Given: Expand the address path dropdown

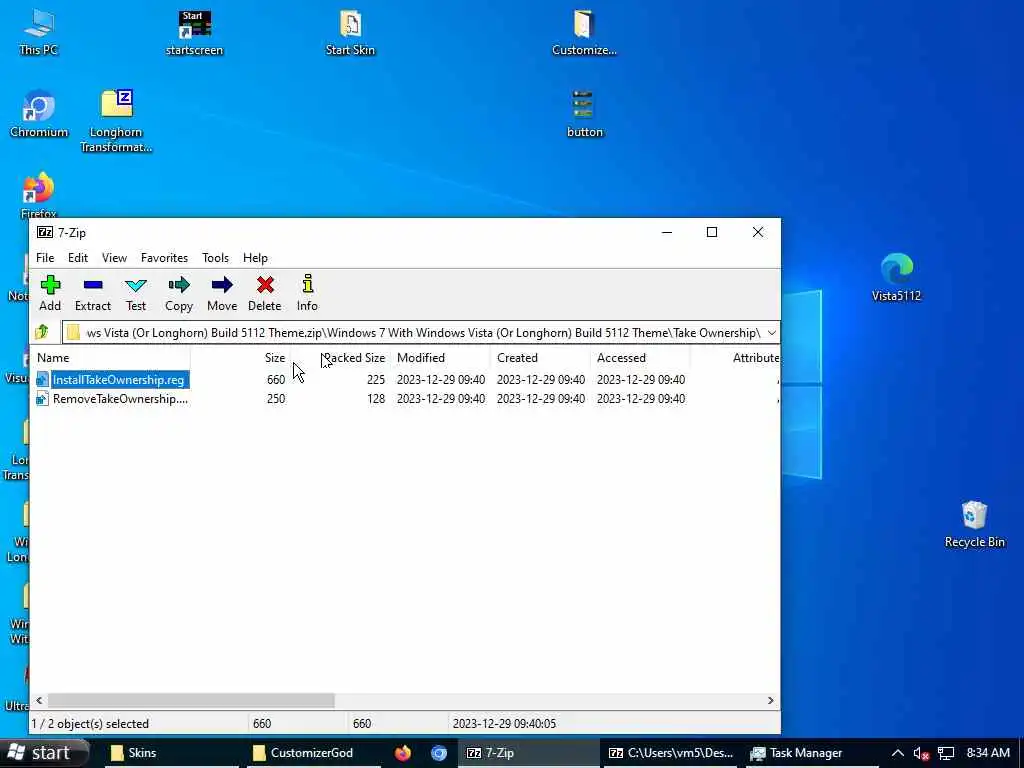Looking at the screenshot, I should [x=771, y=333].
